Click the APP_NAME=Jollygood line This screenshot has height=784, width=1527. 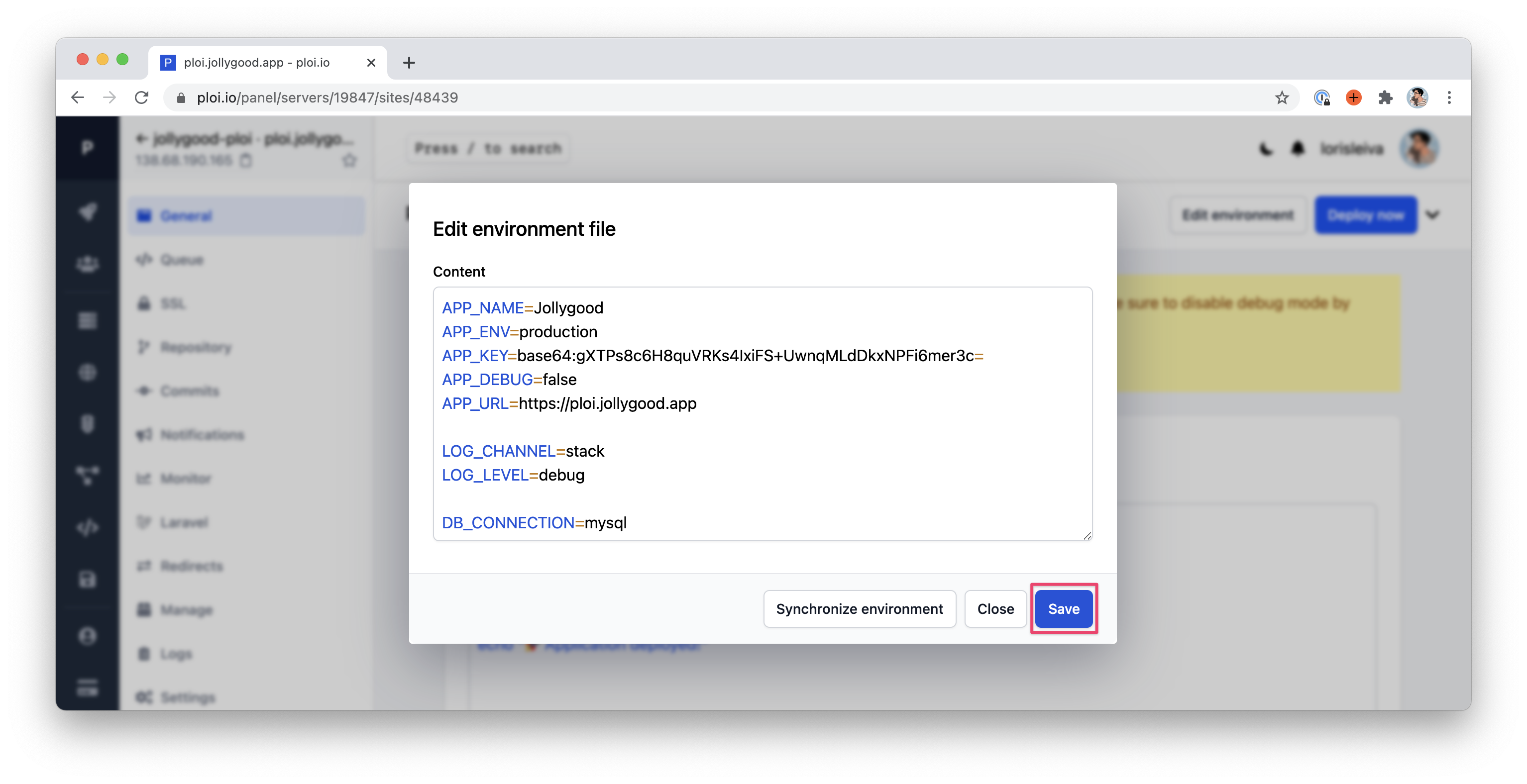click(x=523, y=307)
